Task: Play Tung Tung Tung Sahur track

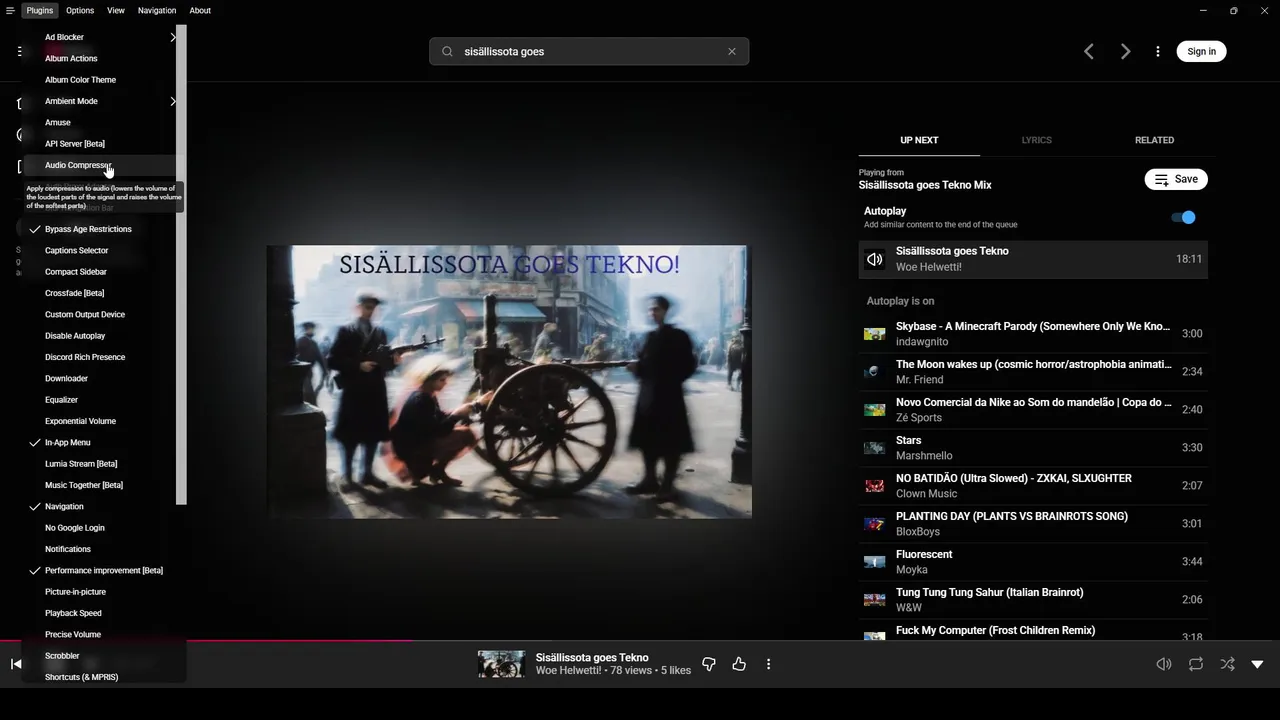Action: (x=1033, y=600)
